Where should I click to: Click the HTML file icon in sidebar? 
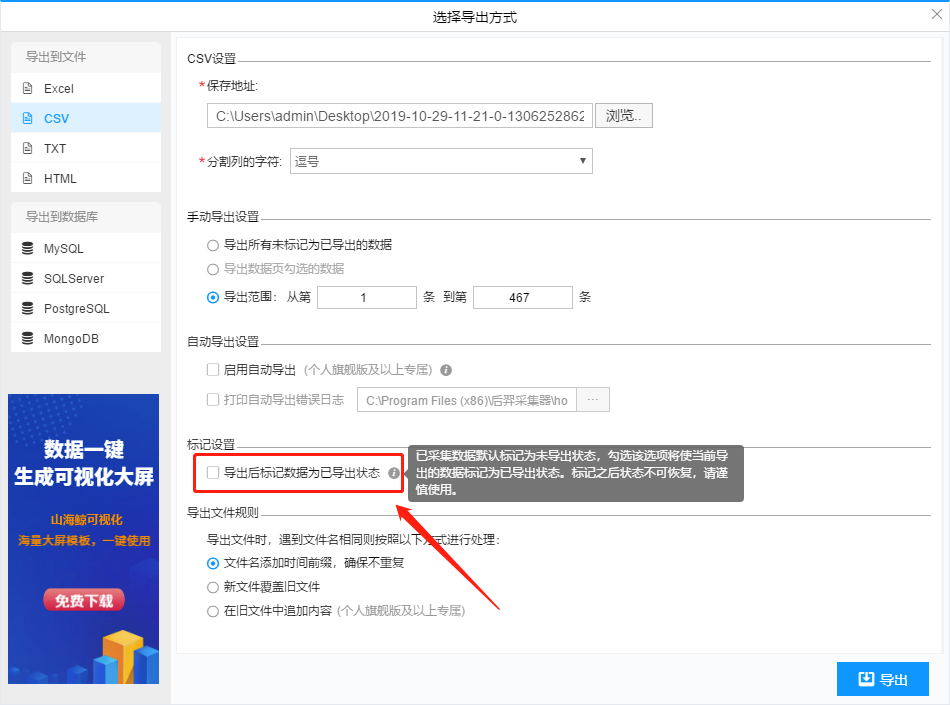[27, 178]
